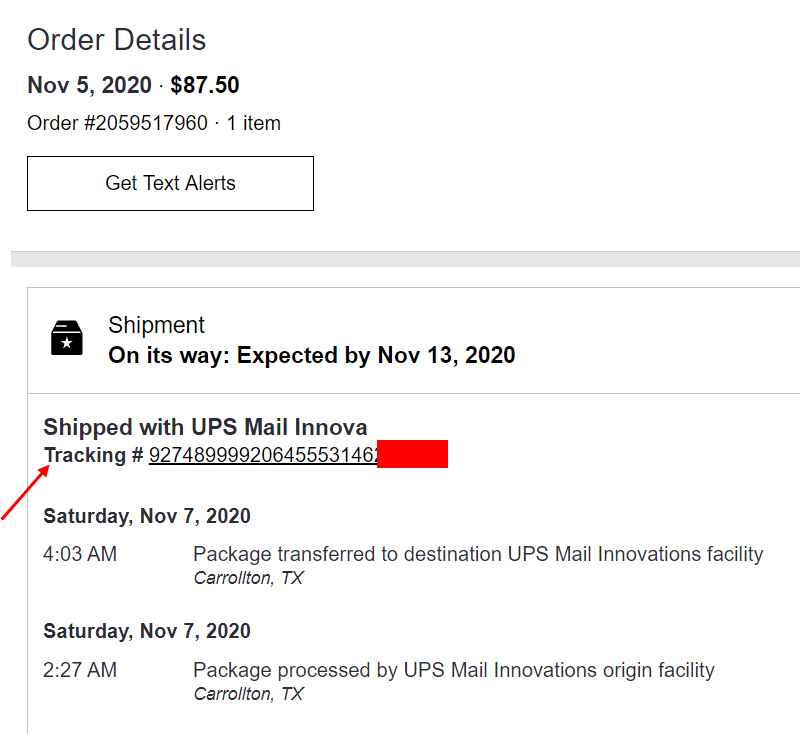Click the Shipment section label
Screen dimensions: 800x734
tap(156, 325)
